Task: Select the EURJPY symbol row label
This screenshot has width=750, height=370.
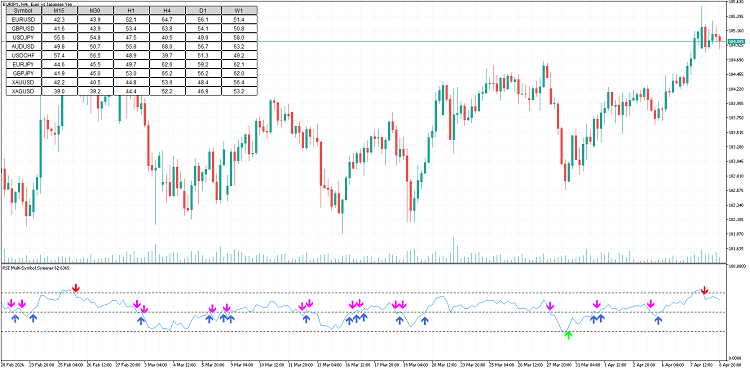Action: 24,64
